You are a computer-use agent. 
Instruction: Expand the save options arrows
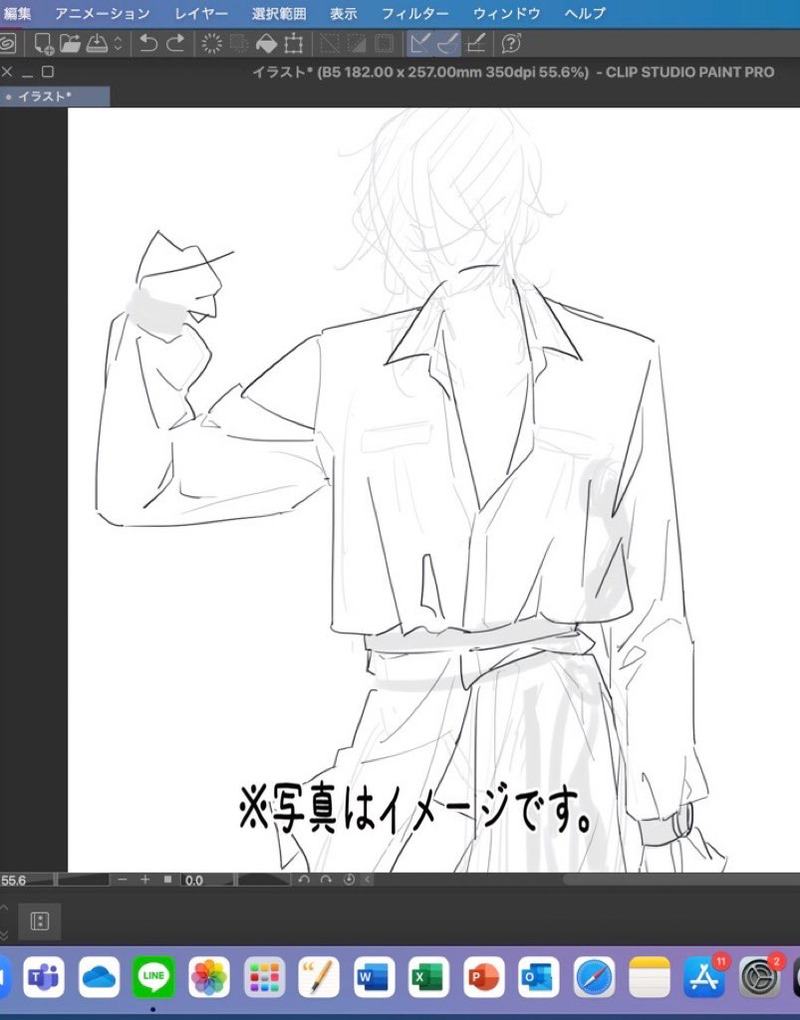(x=118, y=44)
